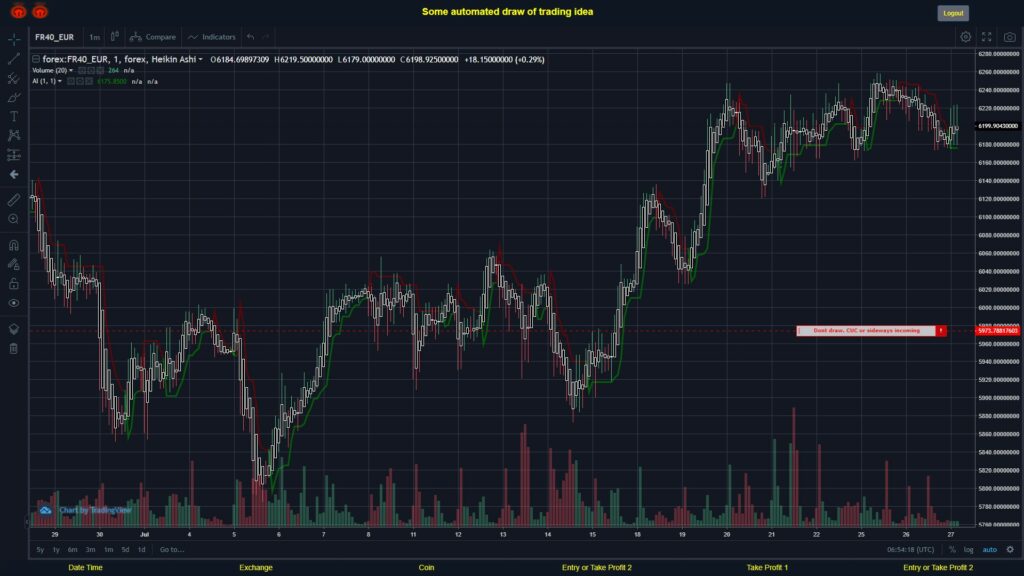The width and height of the screenshot is (1024, 576).
Task: Toggle stay in drawing mode
Action: point(14,264)
